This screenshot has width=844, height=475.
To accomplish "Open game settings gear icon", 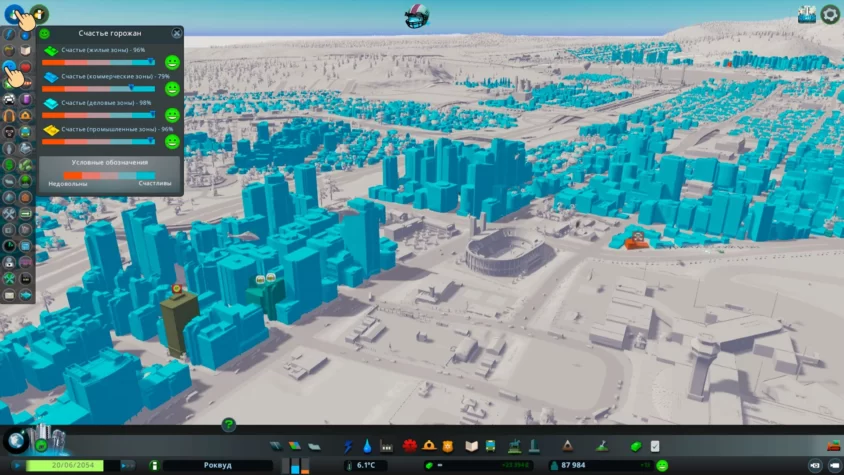I will pos(829,15).
